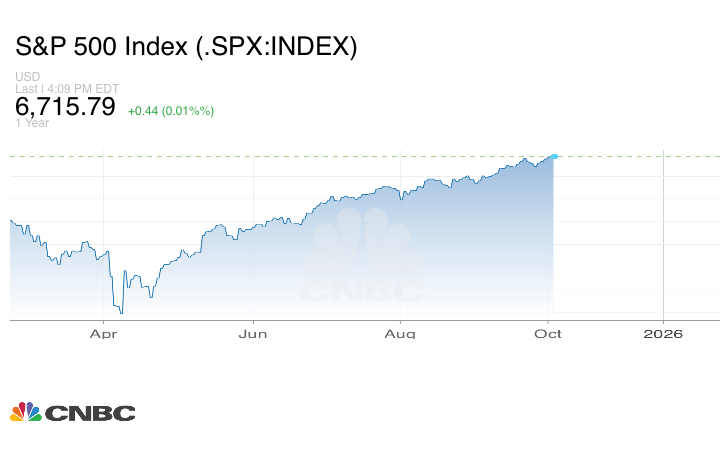Image resolution: width=720 pixels, height=450 pixels.
Task: Click the USD currency label
Action: 26,77
